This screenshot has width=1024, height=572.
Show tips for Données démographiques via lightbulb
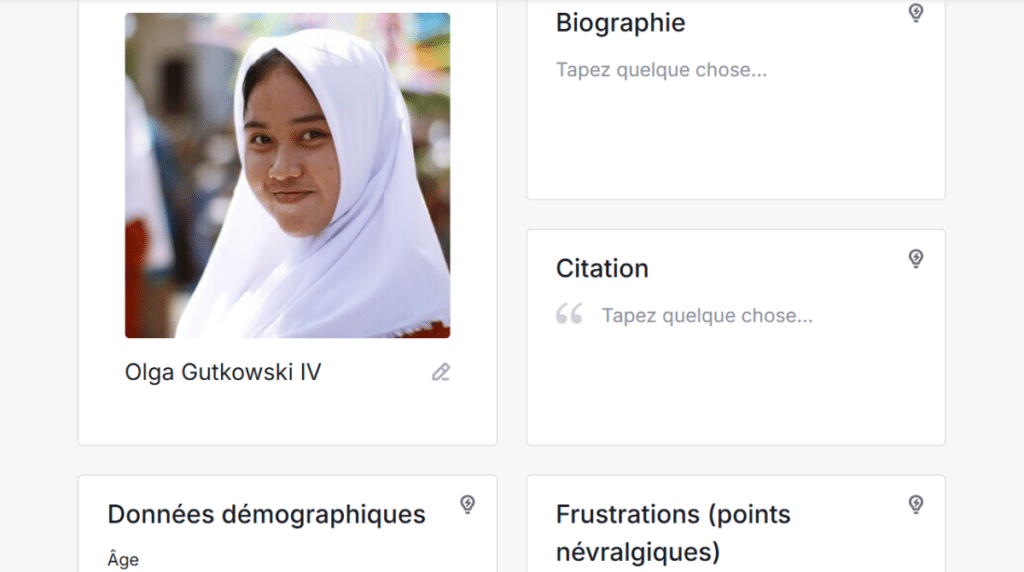pyautogui.click(x=468, y=504)
